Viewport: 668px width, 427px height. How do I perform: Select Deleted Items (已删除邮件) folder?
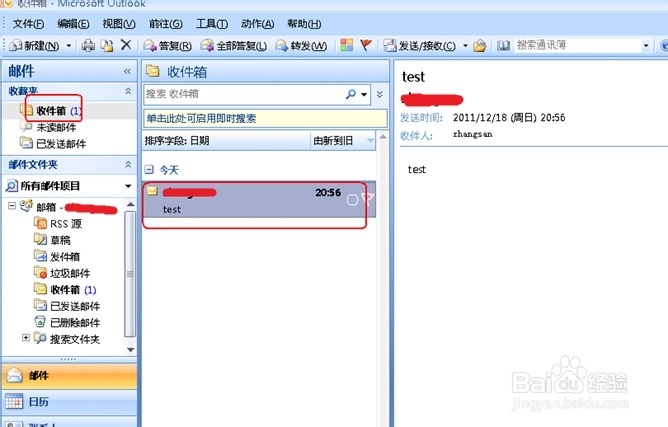point(67,323)
